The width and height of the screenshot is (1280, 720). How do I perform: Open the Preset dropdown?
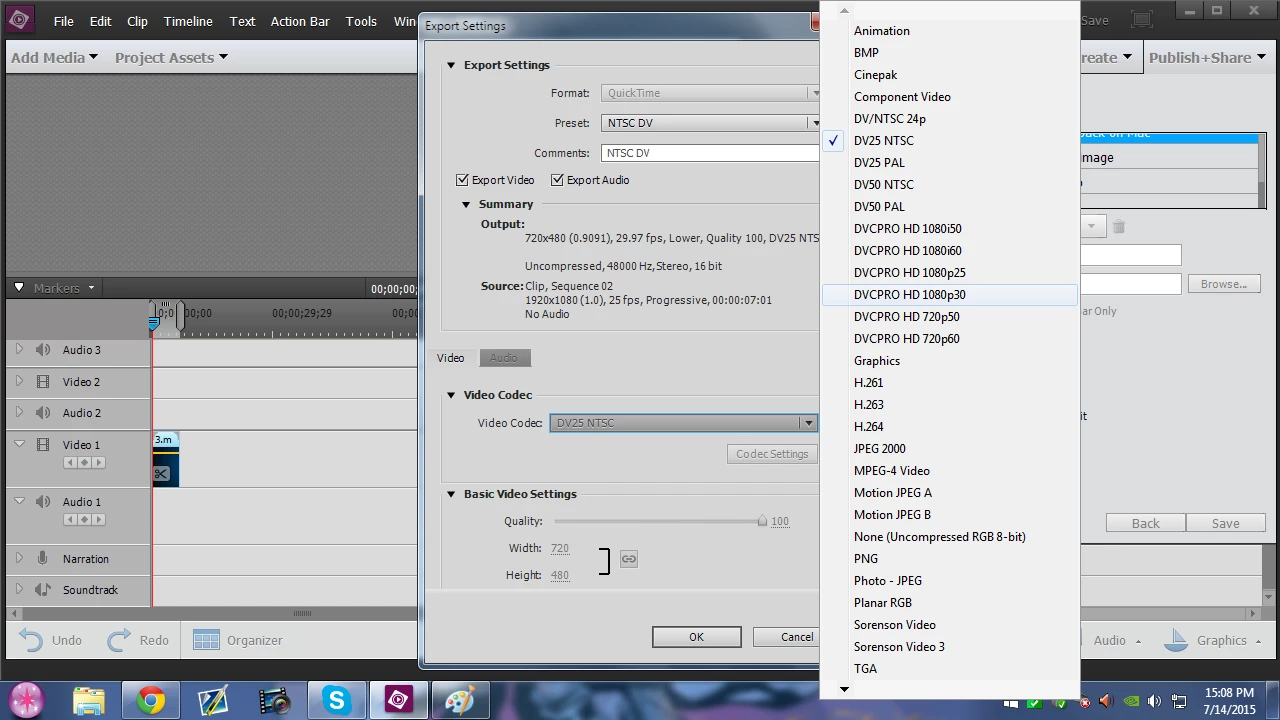[711, 123]
